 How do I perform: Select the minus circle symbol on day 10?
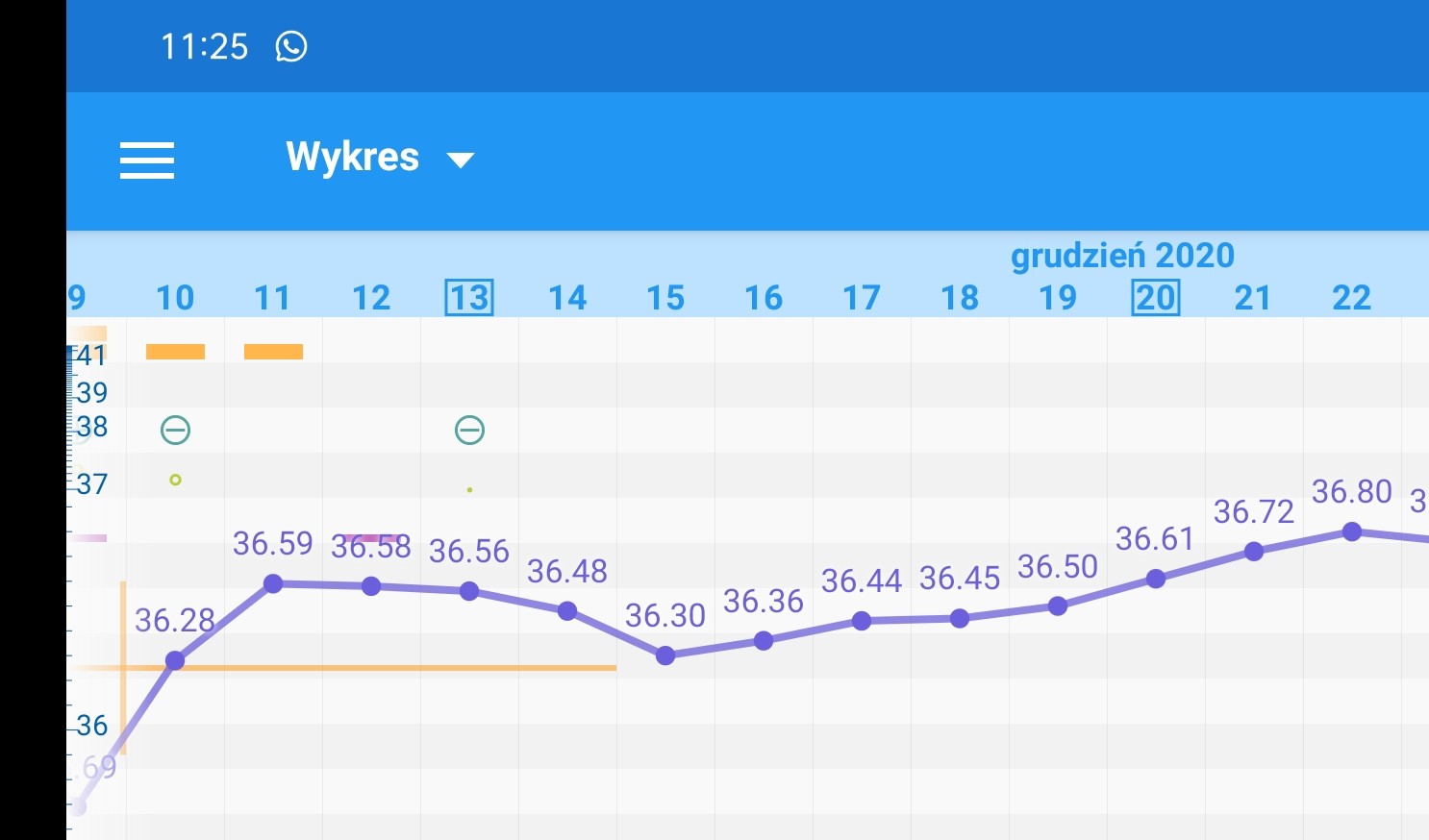(175, 430)
